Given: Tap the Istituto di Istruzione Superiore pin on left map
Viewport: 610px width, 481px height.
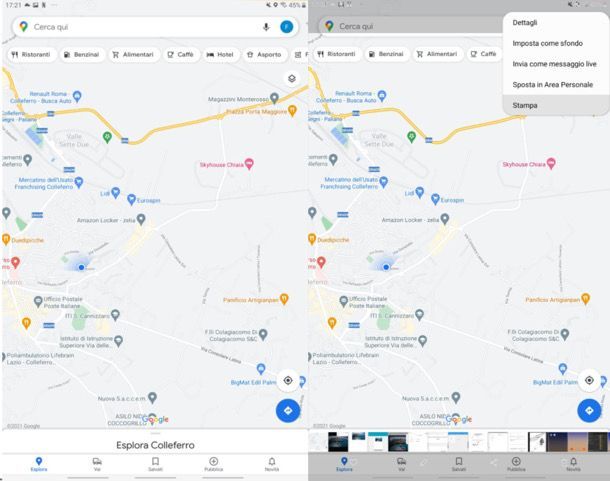Looking at the screenshot, I should [119, 341].
